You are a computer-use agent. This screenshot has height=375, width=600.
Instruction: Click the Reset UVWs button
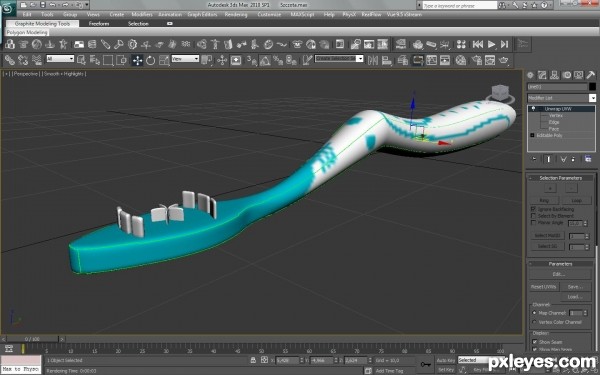[544, 287]
